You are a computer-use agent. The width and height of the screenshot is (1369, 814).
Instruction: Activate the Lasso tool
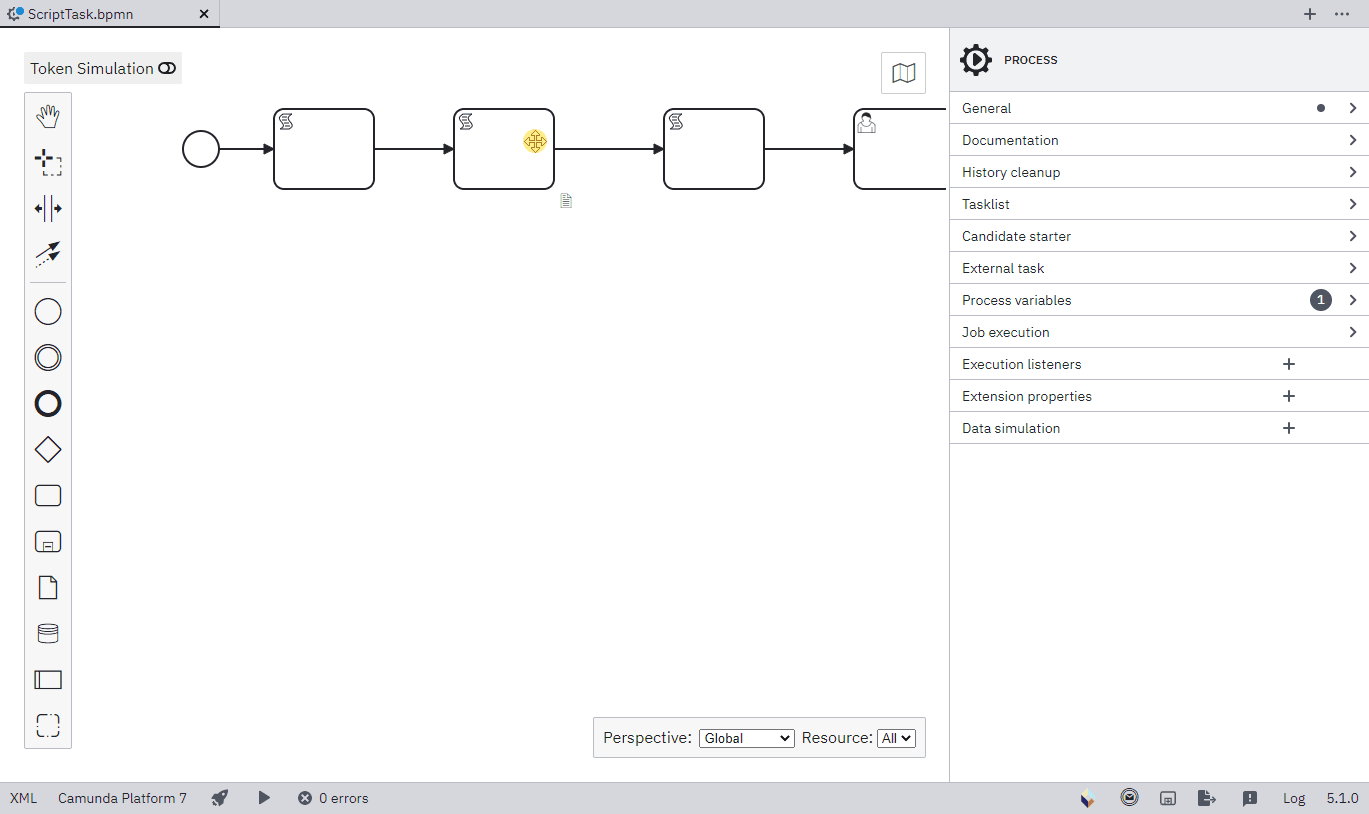coord(47,162)
